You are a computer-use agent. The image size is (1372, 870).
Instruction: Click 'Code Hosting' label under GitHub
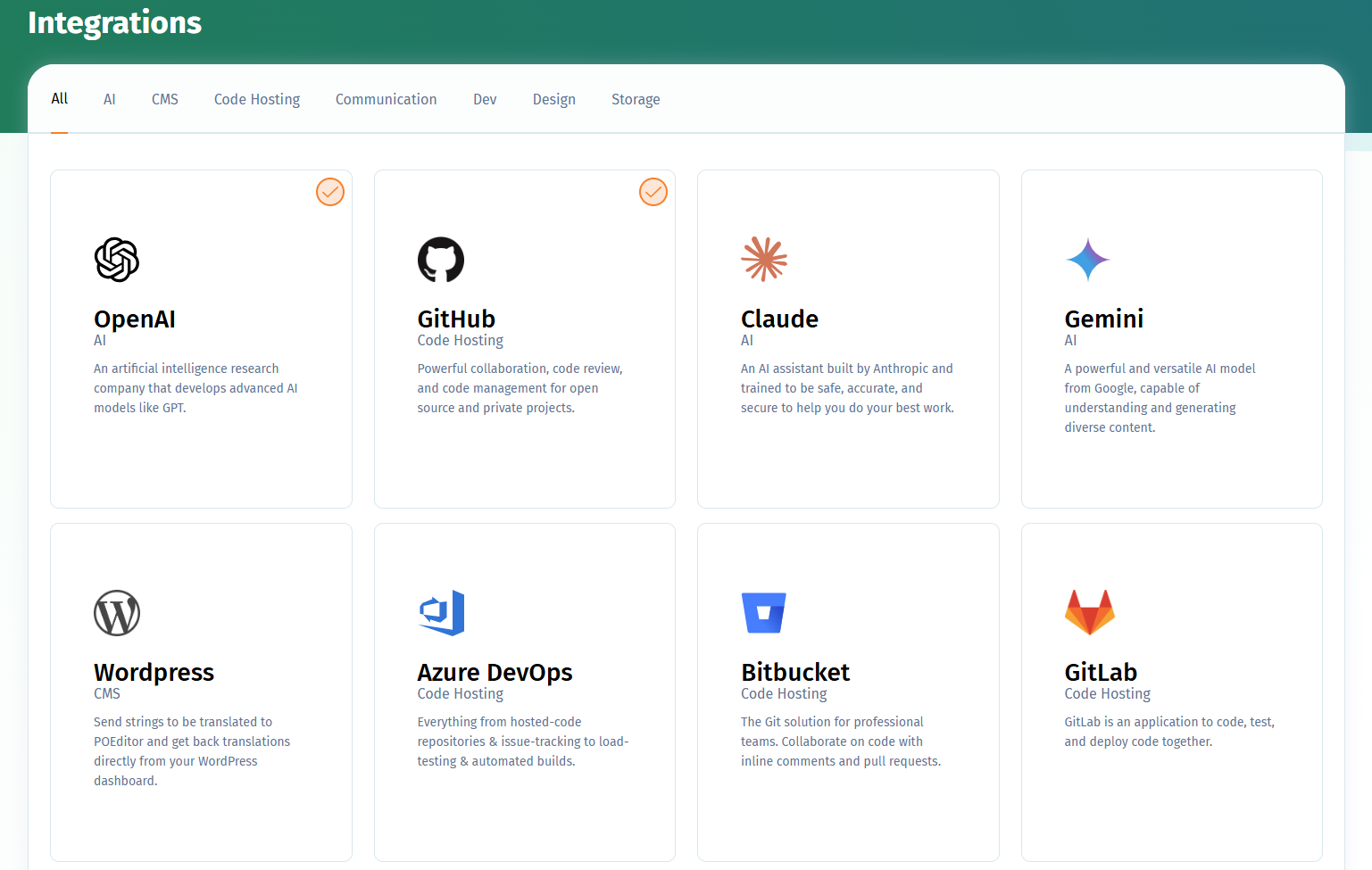click(461, 340)
